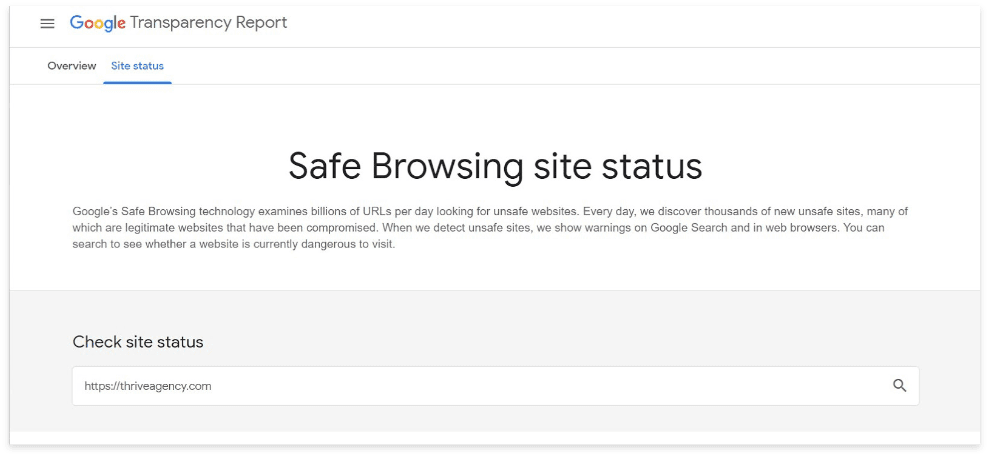Click the colorful Google logo

tap(97, 23)
